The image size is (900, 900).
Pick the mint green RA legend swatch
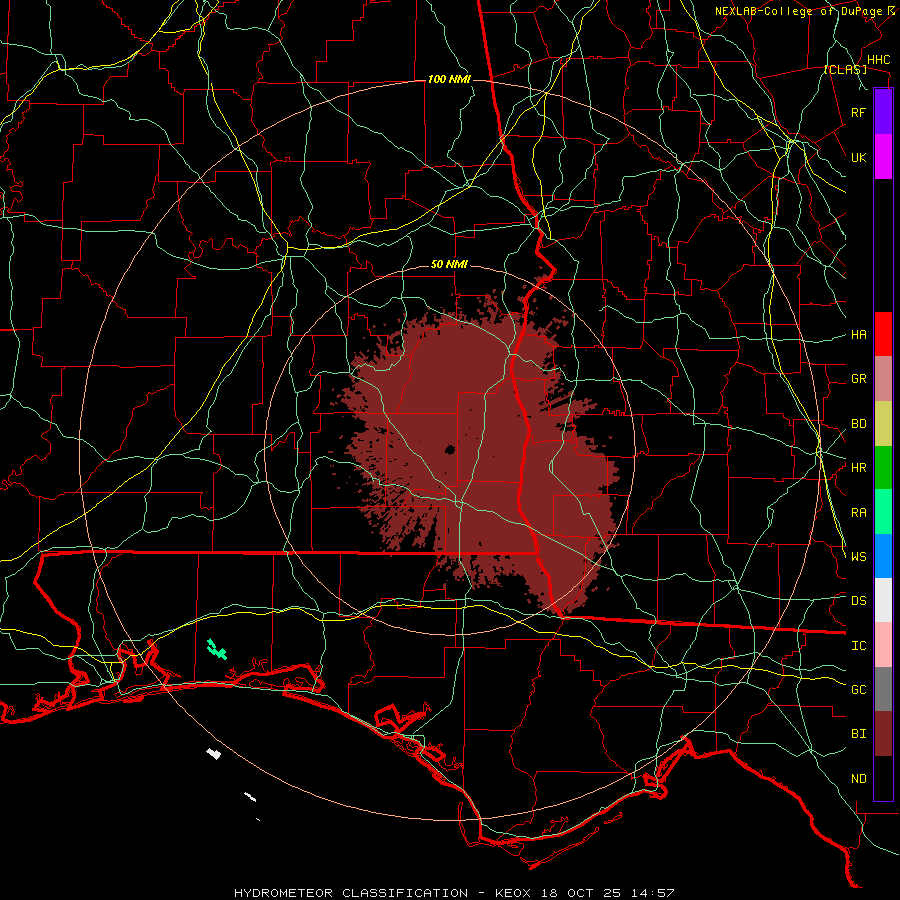(883, 512)
